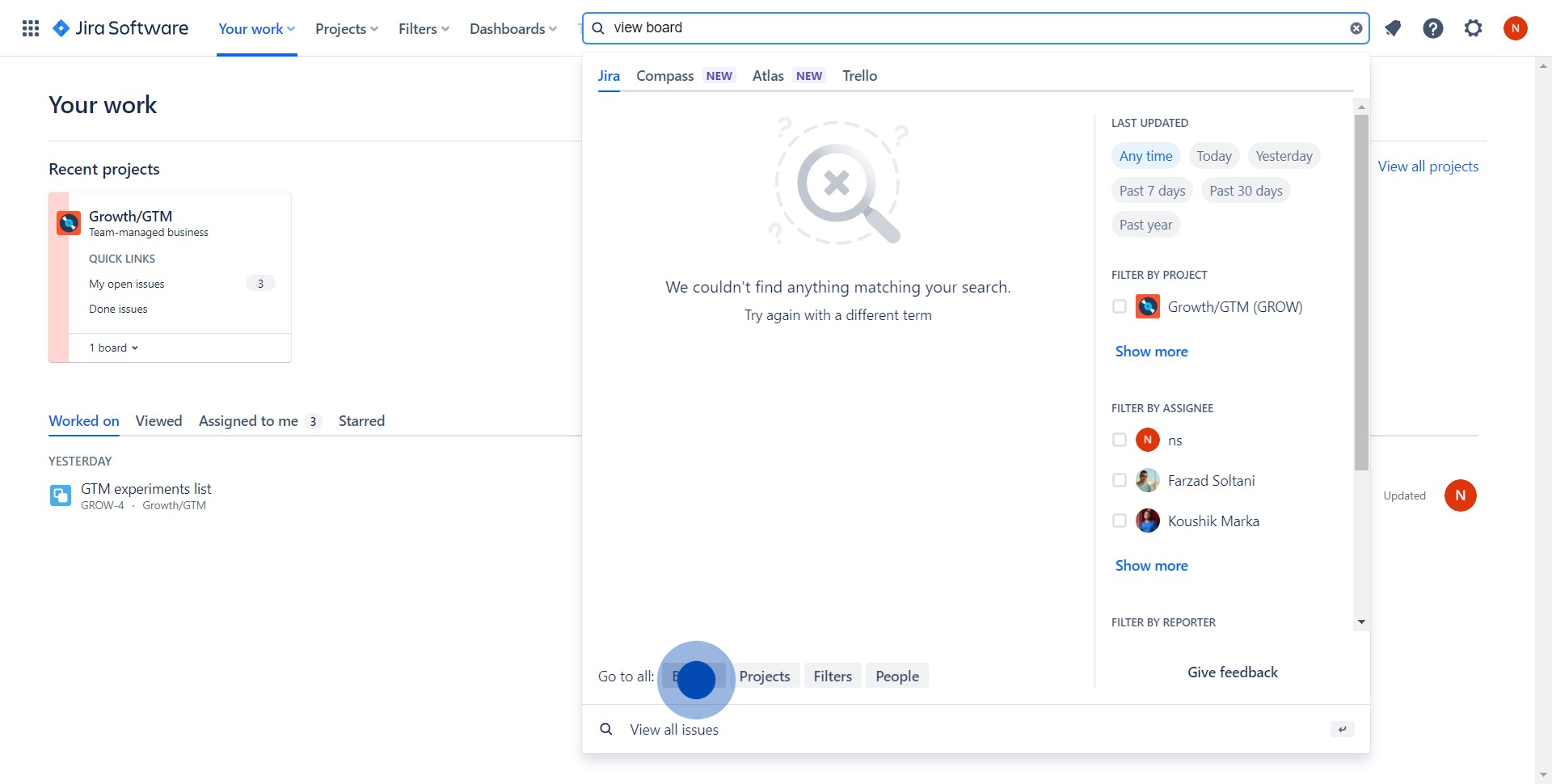This screenshot has height=784, width=1552.
Task: Check the Growth/GTM (GROW) project filter
Action: point(1120,307)
